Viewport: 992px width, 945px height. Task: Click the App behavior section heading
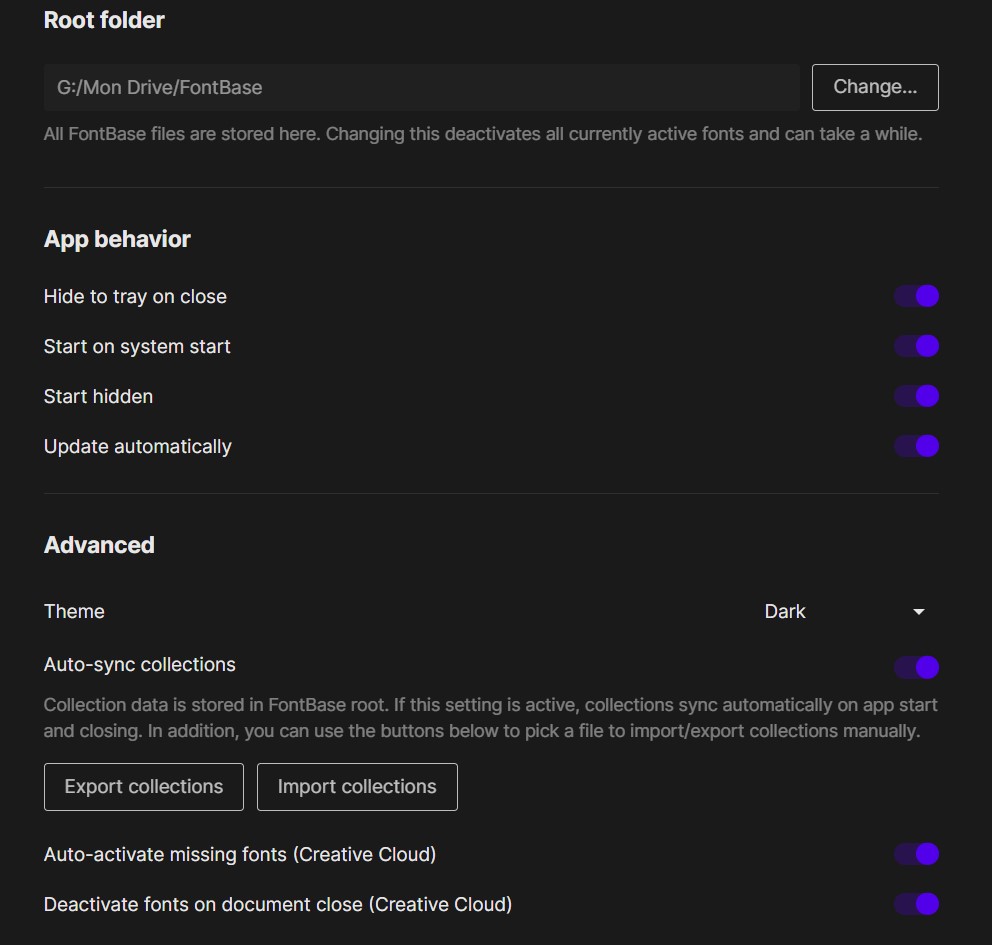coord(117,239)
